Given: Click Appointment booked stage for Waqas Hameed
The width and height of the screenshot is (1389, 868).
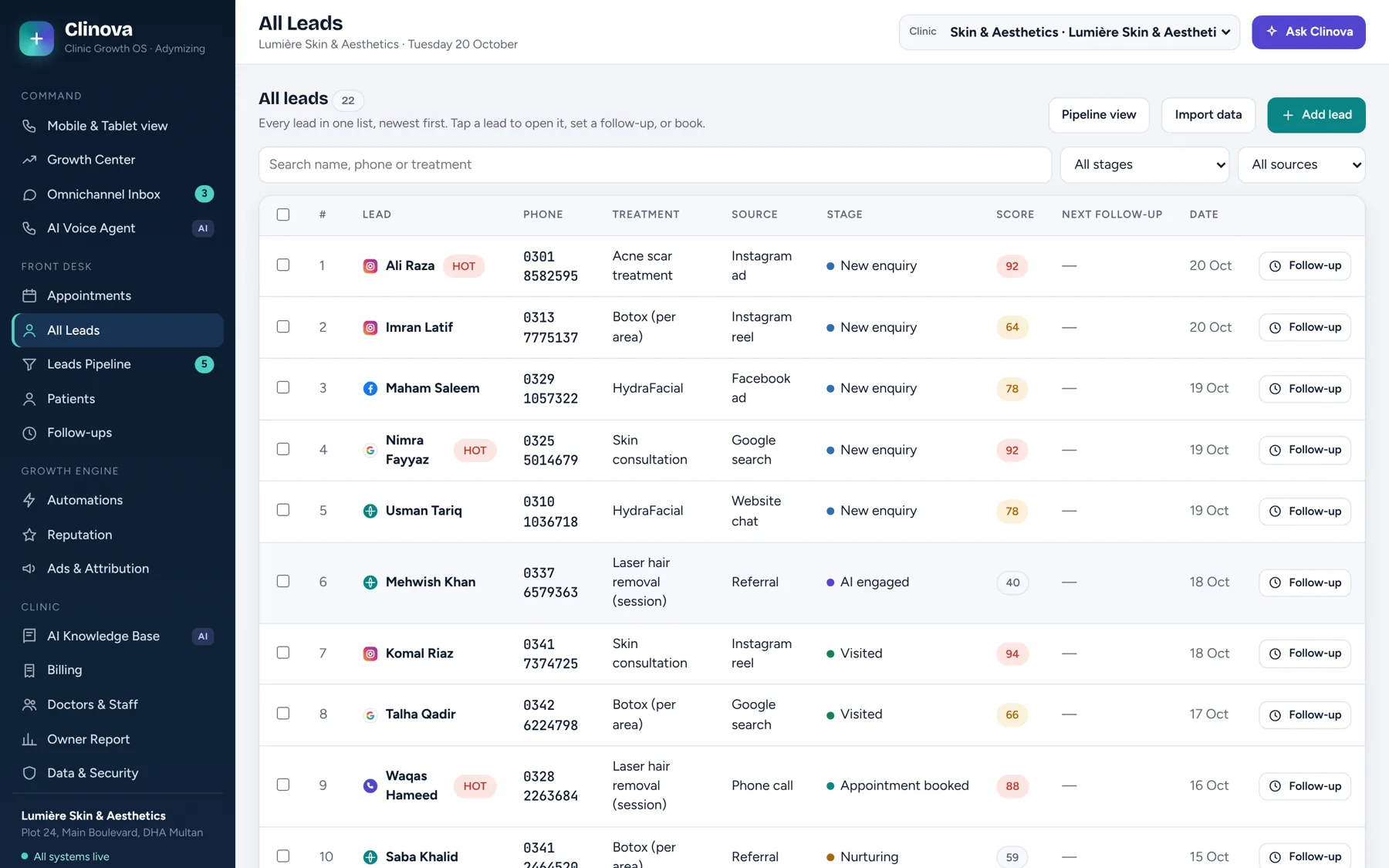Looking at the screenshot, I should pos(897,785).
